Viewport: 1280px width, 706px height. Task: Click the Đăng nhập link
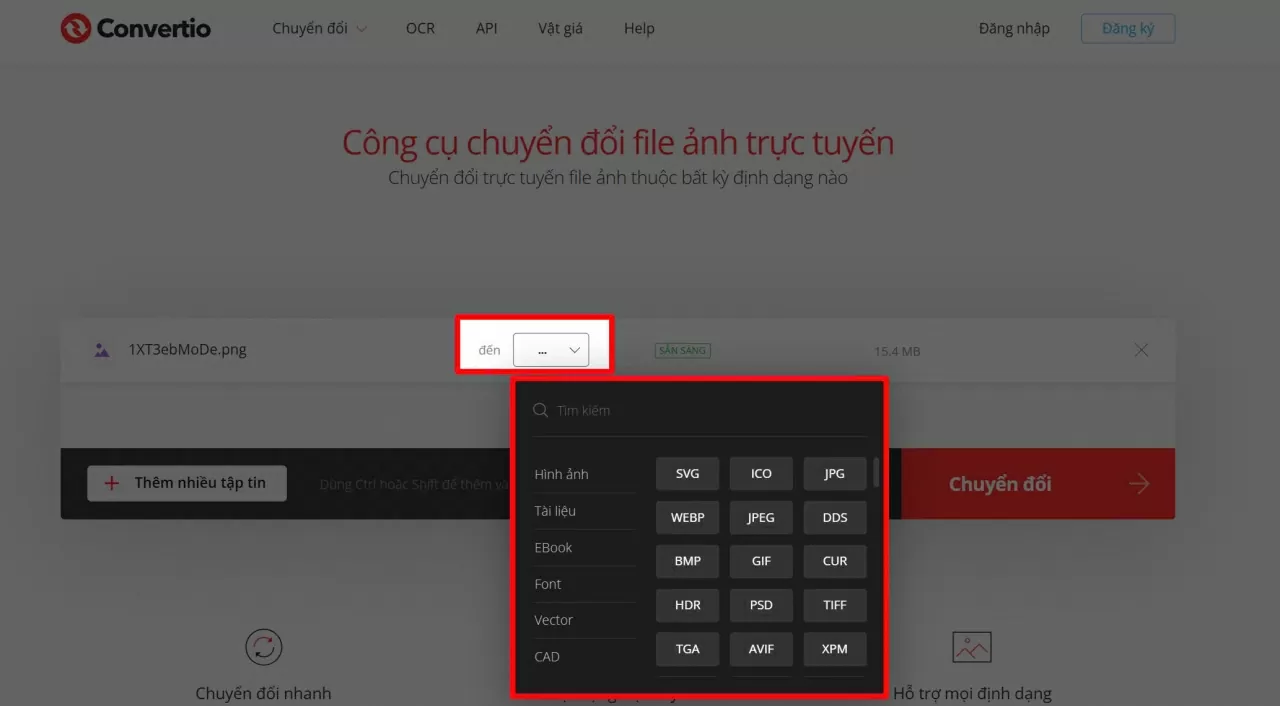pos(1014,28)
